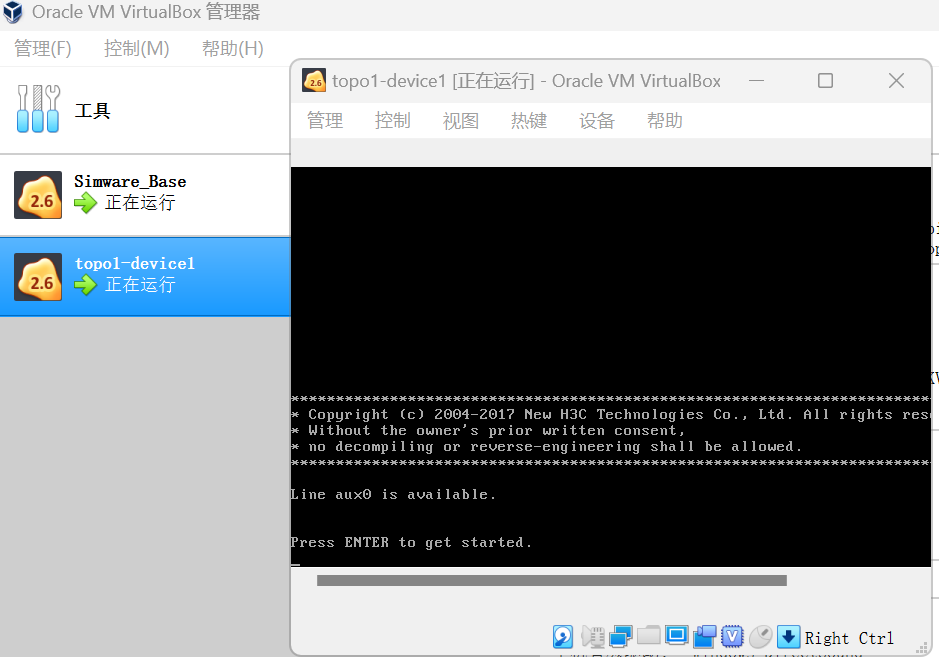Viewport: 939px width, 657px height.
Task: Click the Right Ctrl host key label
Action: (x=849, y=638)
